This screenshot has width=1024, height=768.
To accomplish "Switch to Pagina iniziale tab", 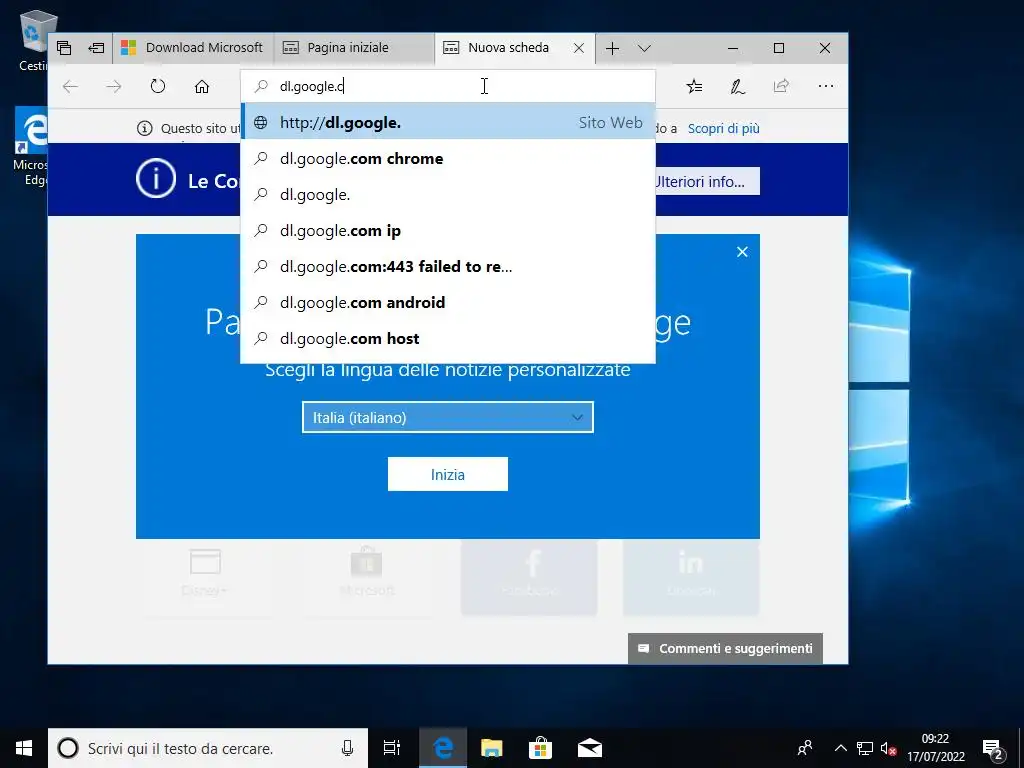I will pos(354,48).
